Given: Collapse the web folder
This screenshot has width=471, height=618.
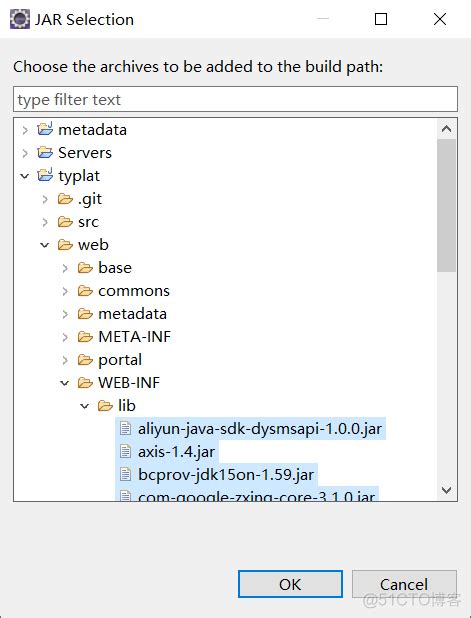Looking at the screenshot, I should tap(45, 245).
